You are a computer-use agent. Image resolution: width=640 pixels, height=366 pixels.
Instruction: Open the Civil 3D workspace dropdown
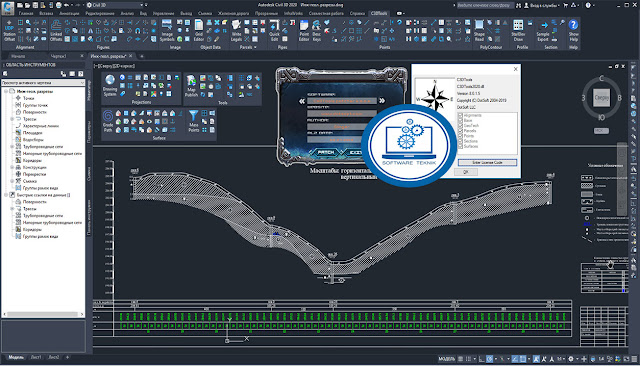(116, 5)
